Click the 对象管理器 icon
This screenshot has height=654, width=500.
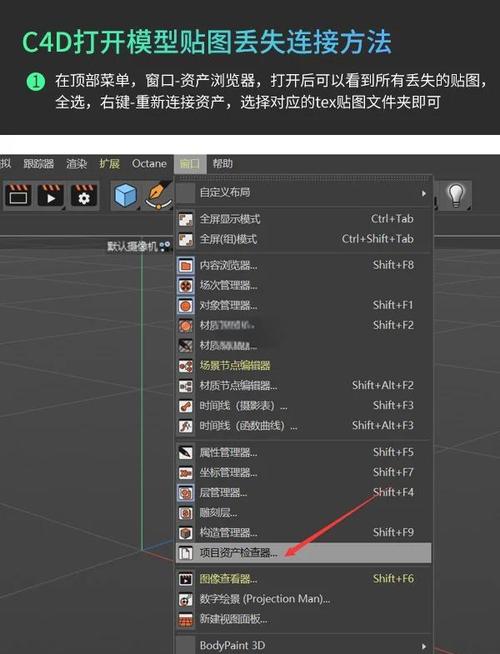(x=186, y=305)
